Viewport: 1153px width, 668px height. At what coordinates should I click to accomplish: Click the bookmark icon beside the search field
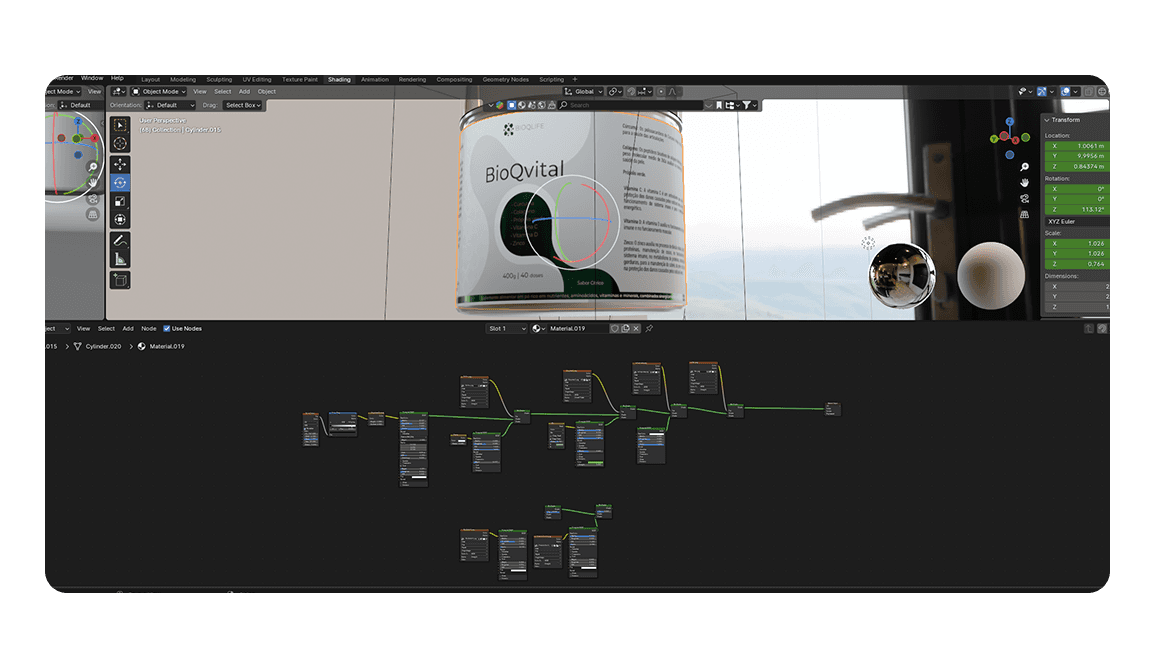click(718, 105)
